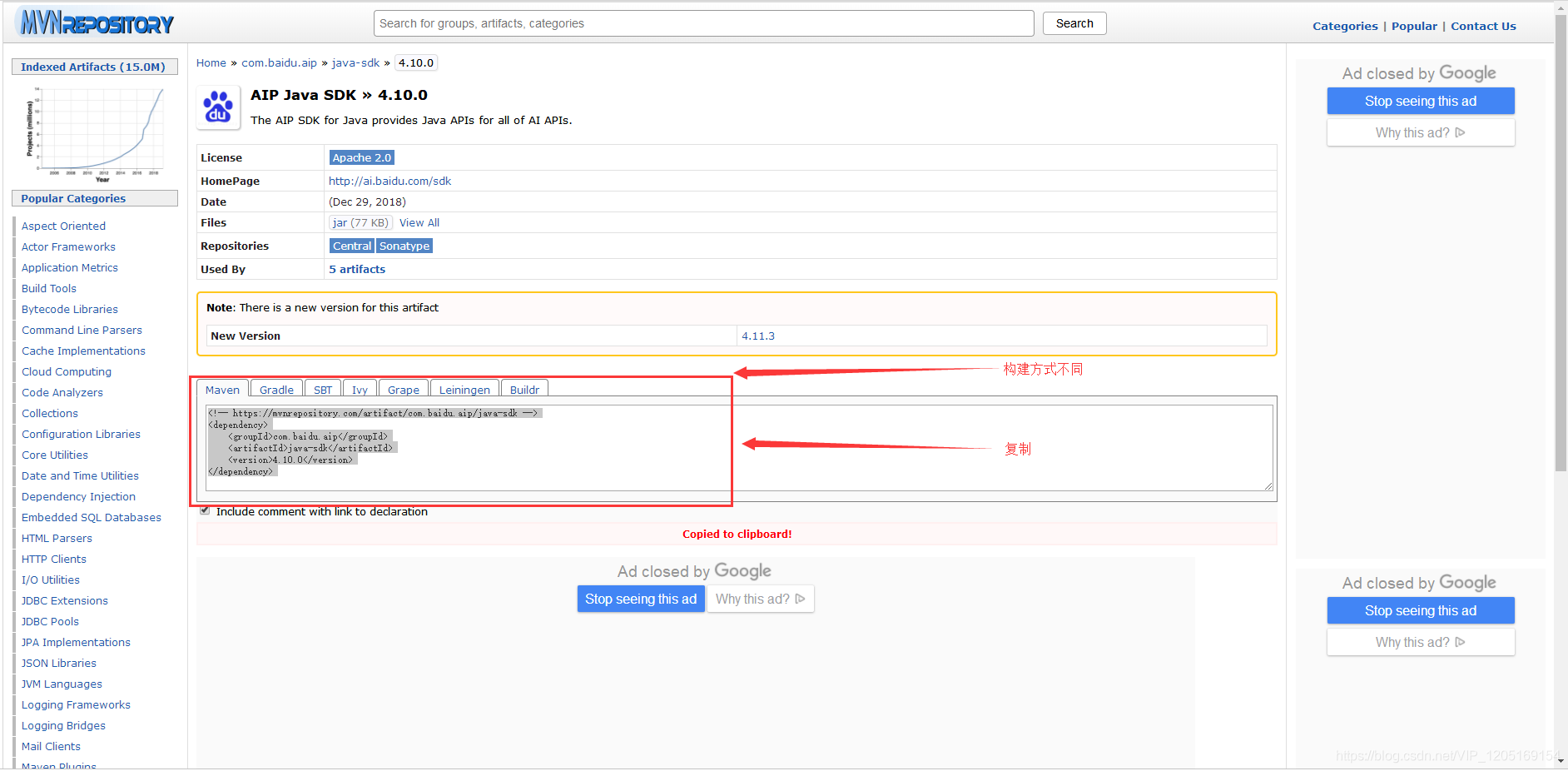Open the 5 artifacts usage link
This screenshot has height=771, width=1568.
[357, 269]
